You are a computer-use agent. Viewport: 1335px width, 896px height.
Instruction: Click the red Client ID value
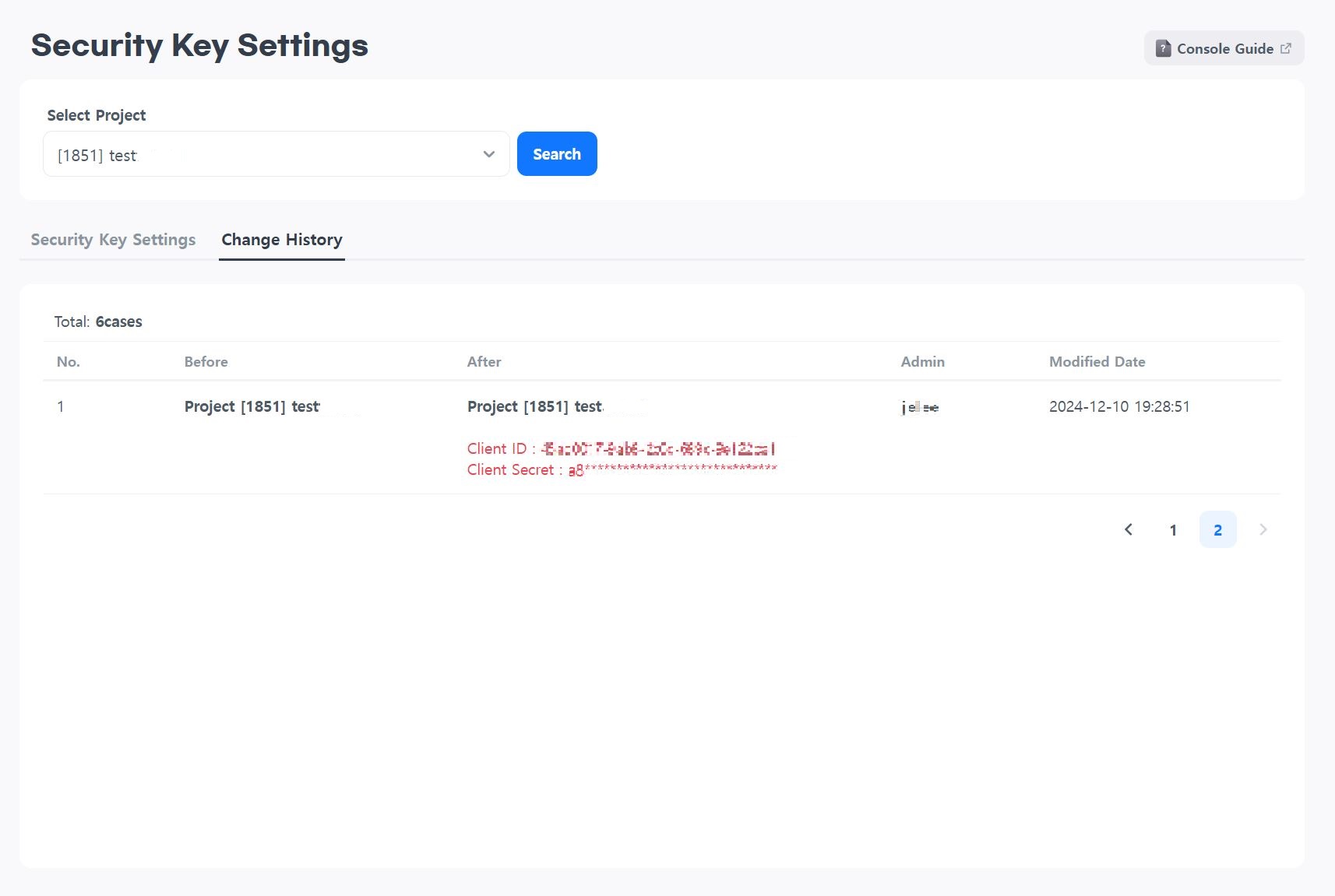pos(658,449)
